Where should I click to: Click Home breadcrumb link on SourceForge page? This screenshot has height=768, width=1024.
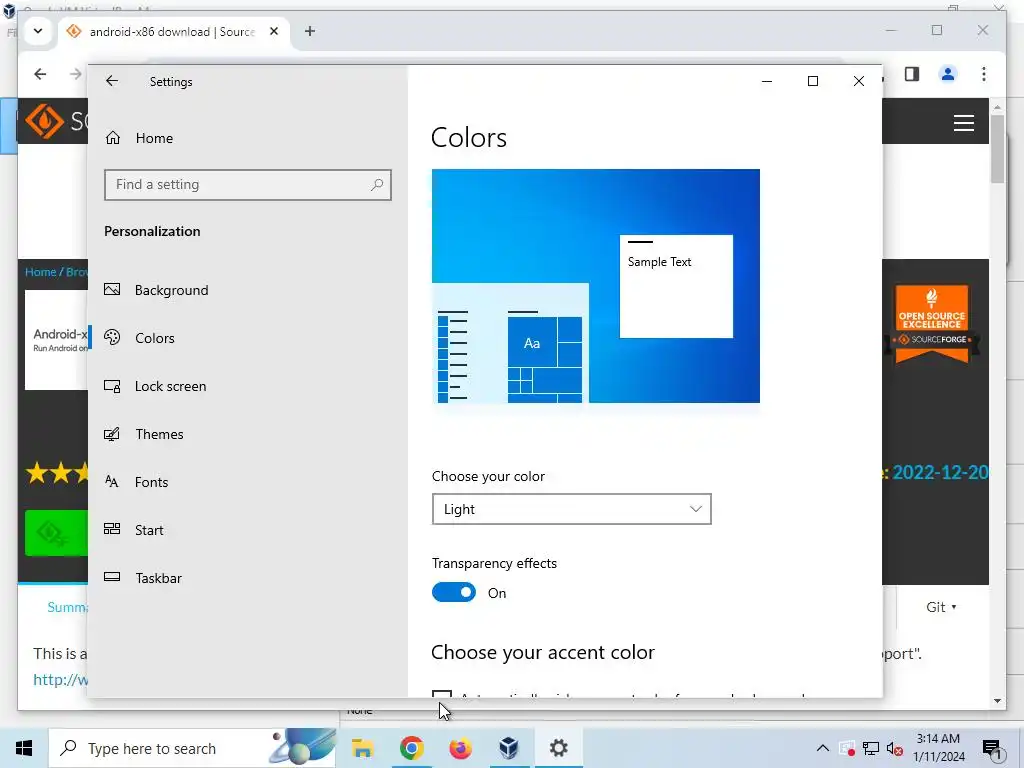tap(40, 272)
